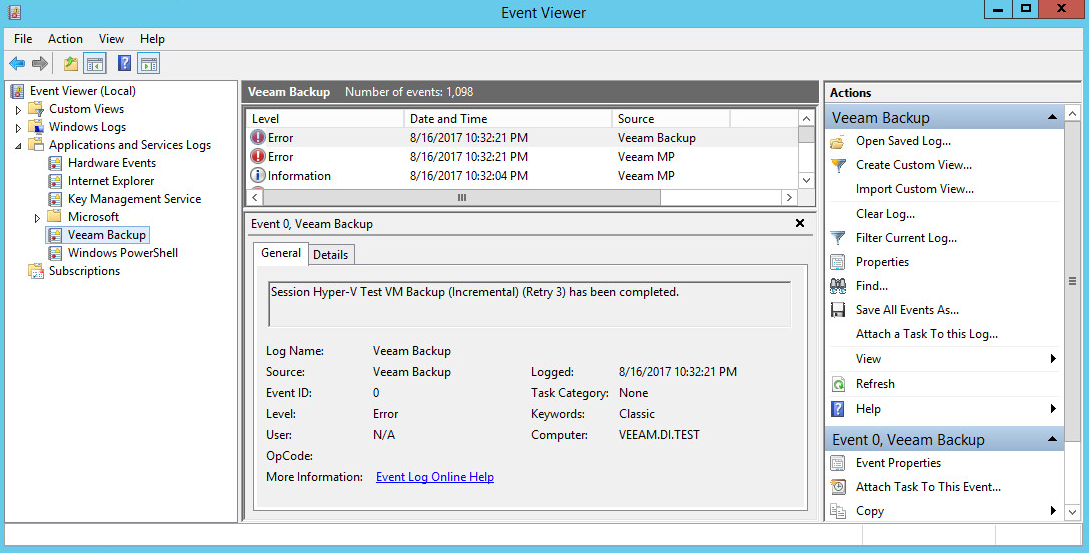Screen dimensions: 1089x553
Task: Click the Event Properties icon in Actions
Action: 838,463
